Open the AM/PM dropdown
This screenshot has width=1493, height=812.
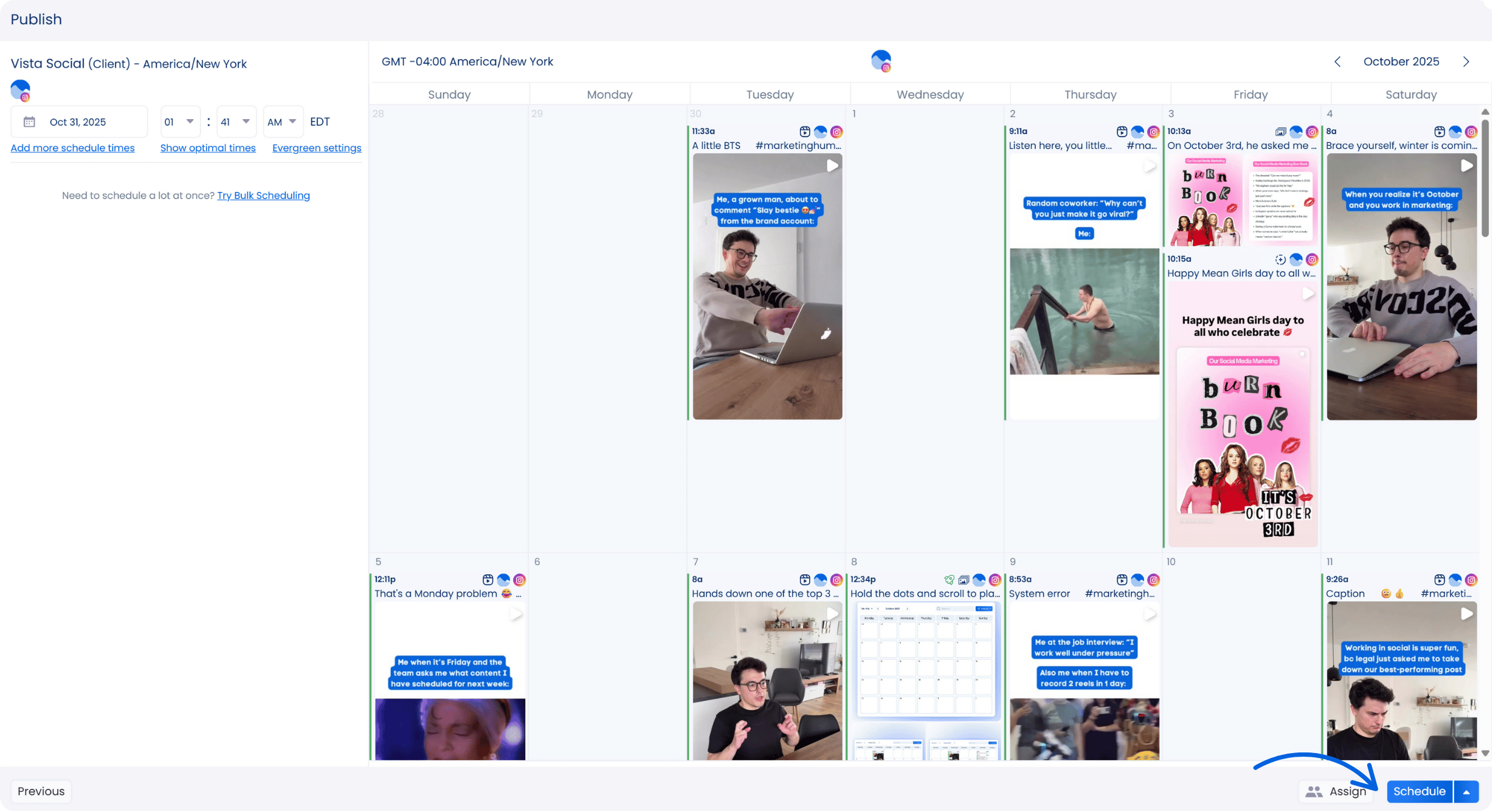point(282,122)
